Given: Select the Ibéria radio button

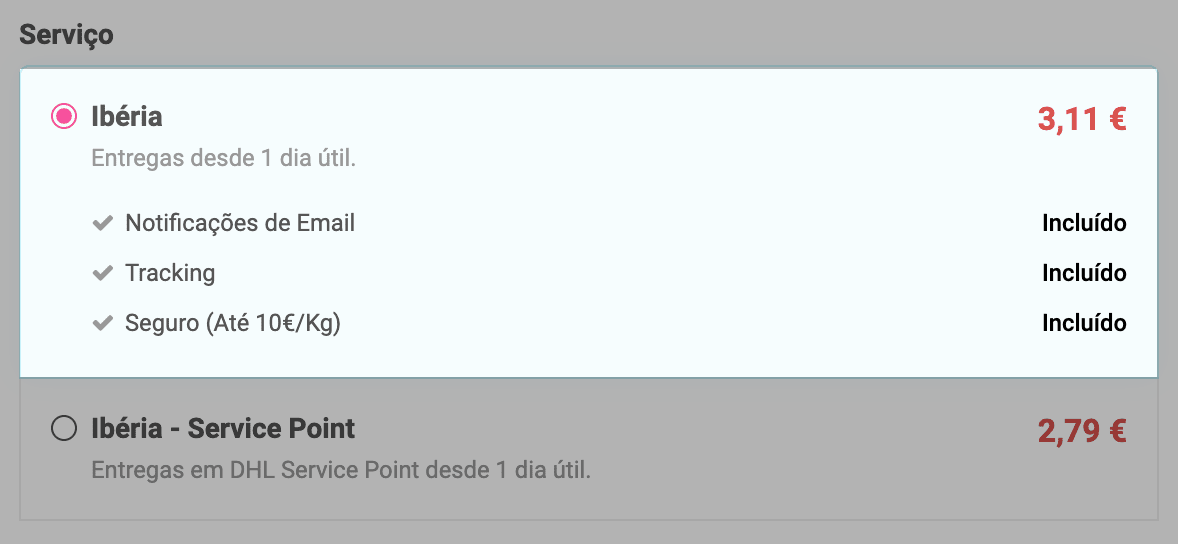Looking at the screenshot, I should click(x=64, y=117).
